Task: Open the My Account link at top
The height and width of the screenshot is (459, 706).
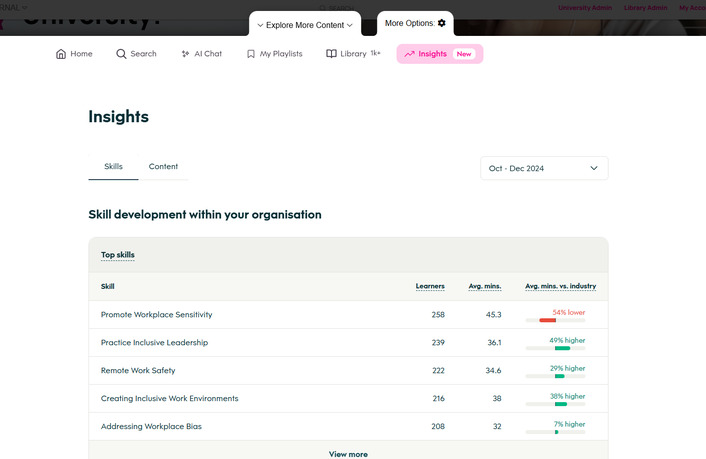Action: coord(692,8)
